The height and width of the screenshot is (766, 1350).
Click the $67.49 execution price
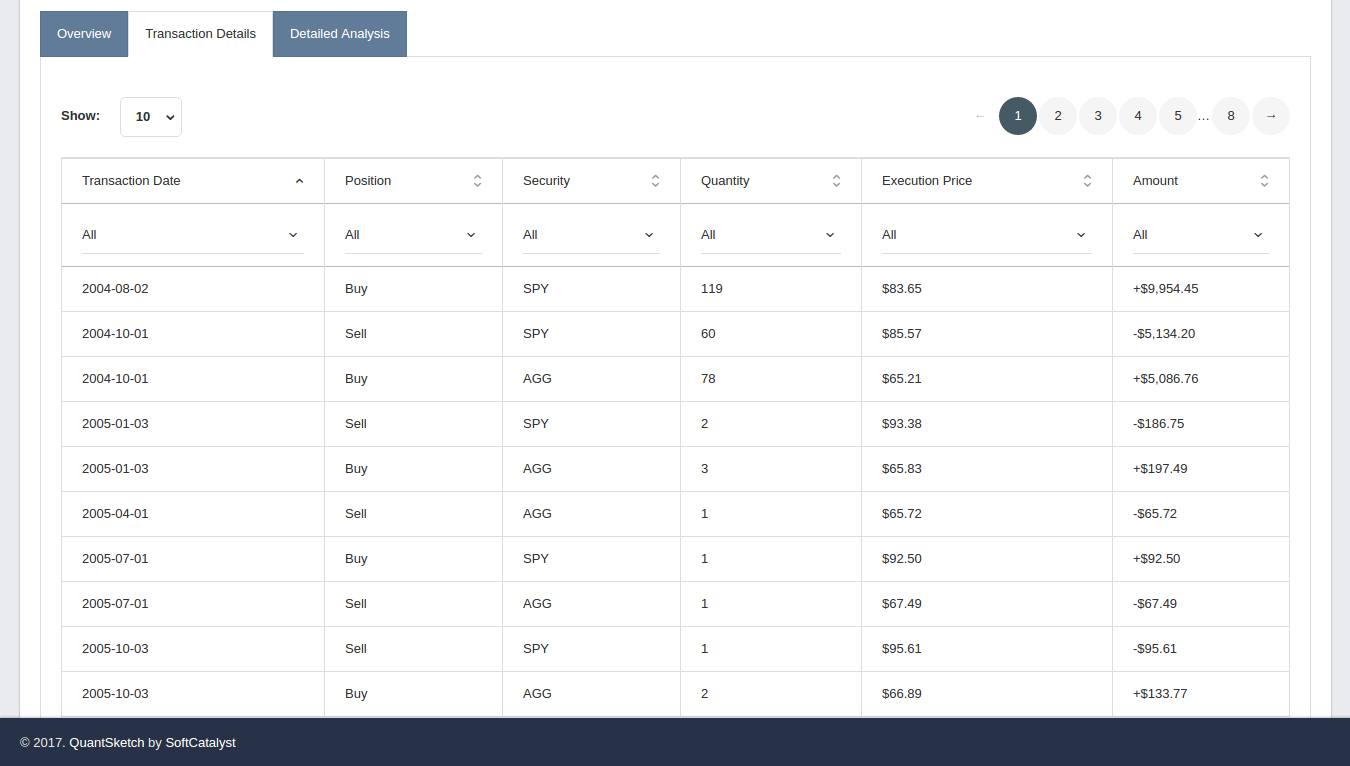pyautogui.click(x=902, y=604)
